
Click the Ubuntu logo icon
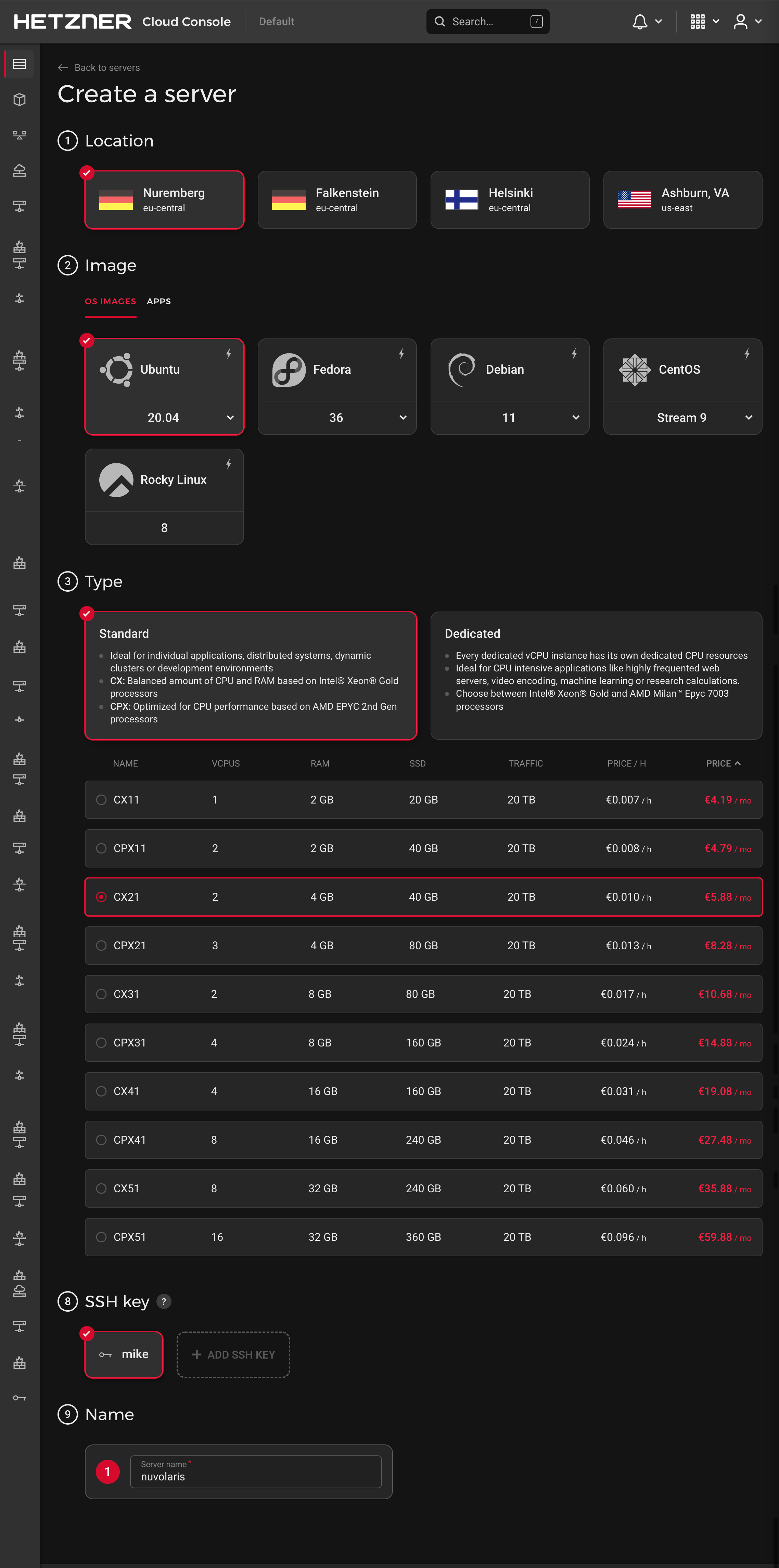coord(116,370)
